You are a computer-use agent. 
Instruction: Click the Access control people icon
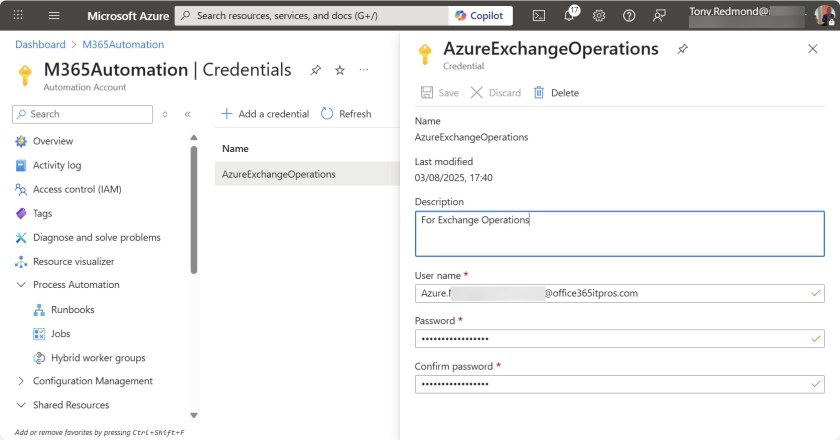(x=21, y=189)
